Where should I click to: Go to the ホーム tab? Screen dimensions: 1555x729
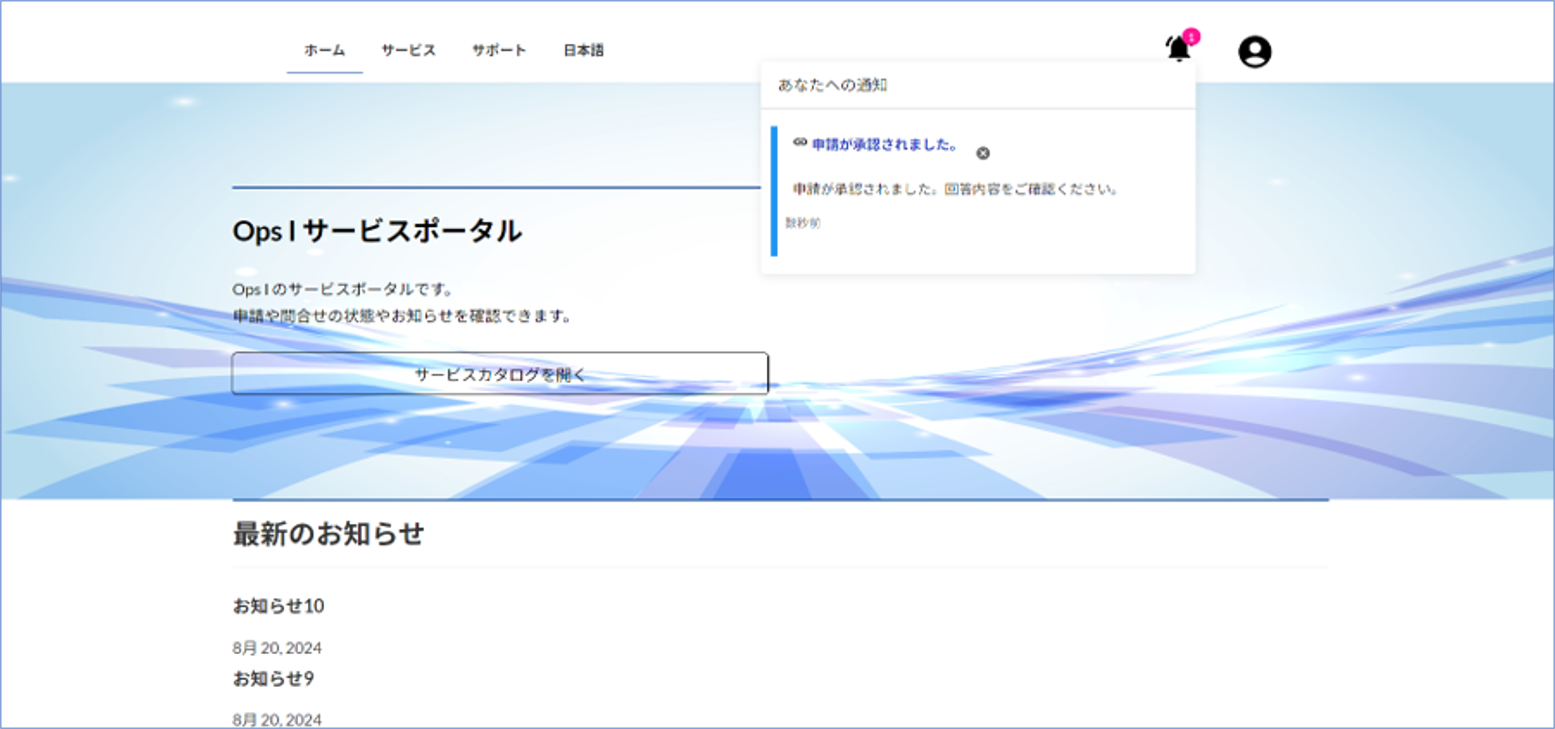(325, 50)
